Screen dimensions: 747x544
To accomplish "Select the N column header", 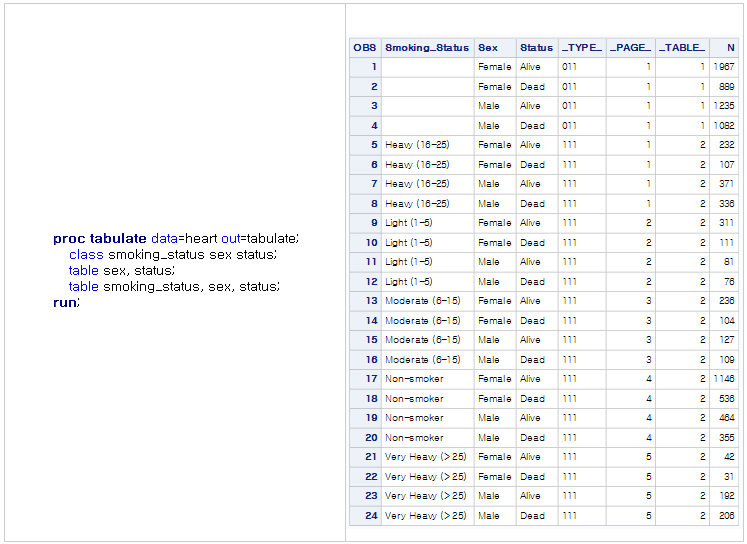I will point(724,48).
